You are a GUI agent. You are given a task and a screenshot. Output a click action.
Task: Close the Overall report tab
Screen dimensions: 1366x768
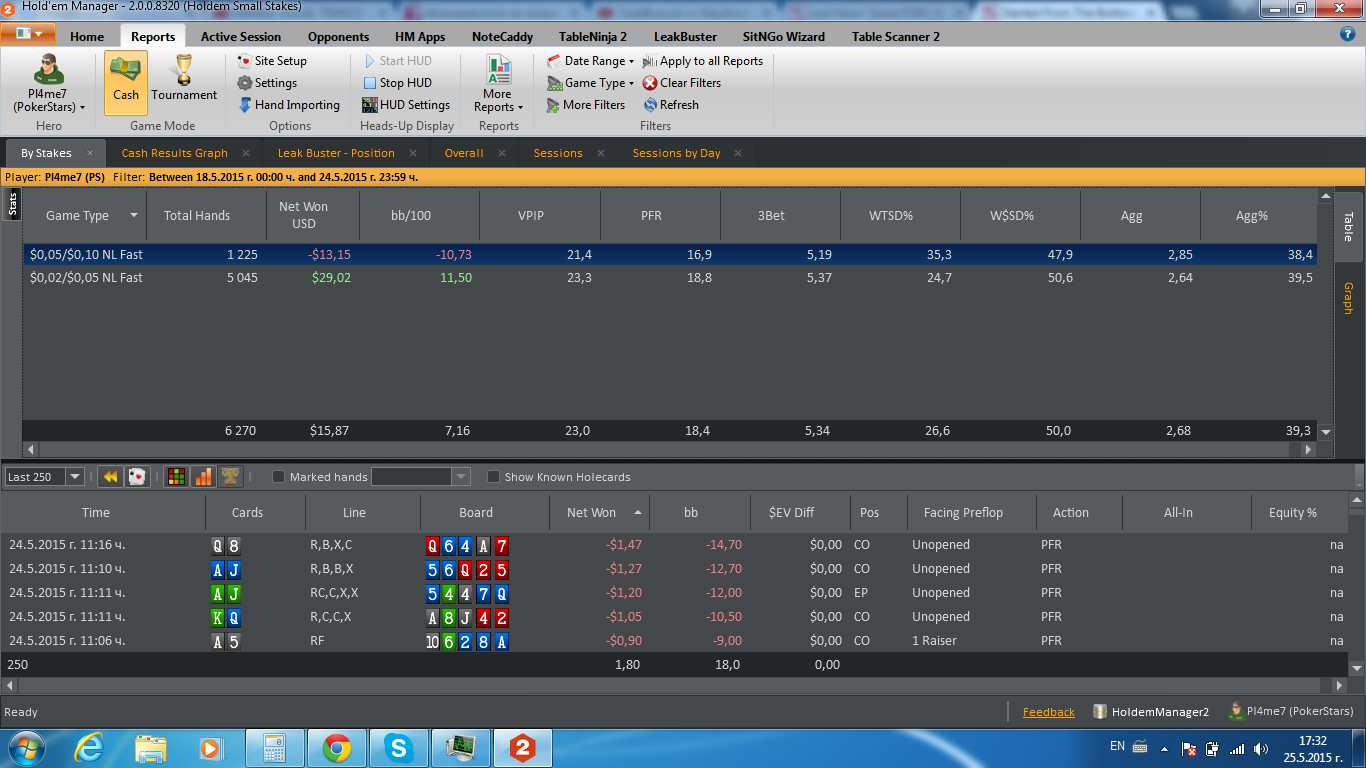[502, 153]
